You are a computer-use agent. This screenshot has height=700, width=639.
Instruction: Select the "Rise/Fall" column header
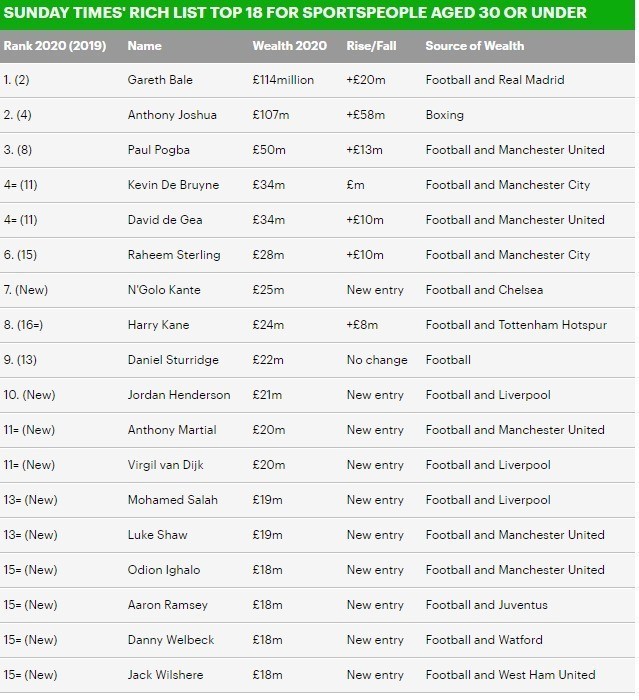click(372, 46)
